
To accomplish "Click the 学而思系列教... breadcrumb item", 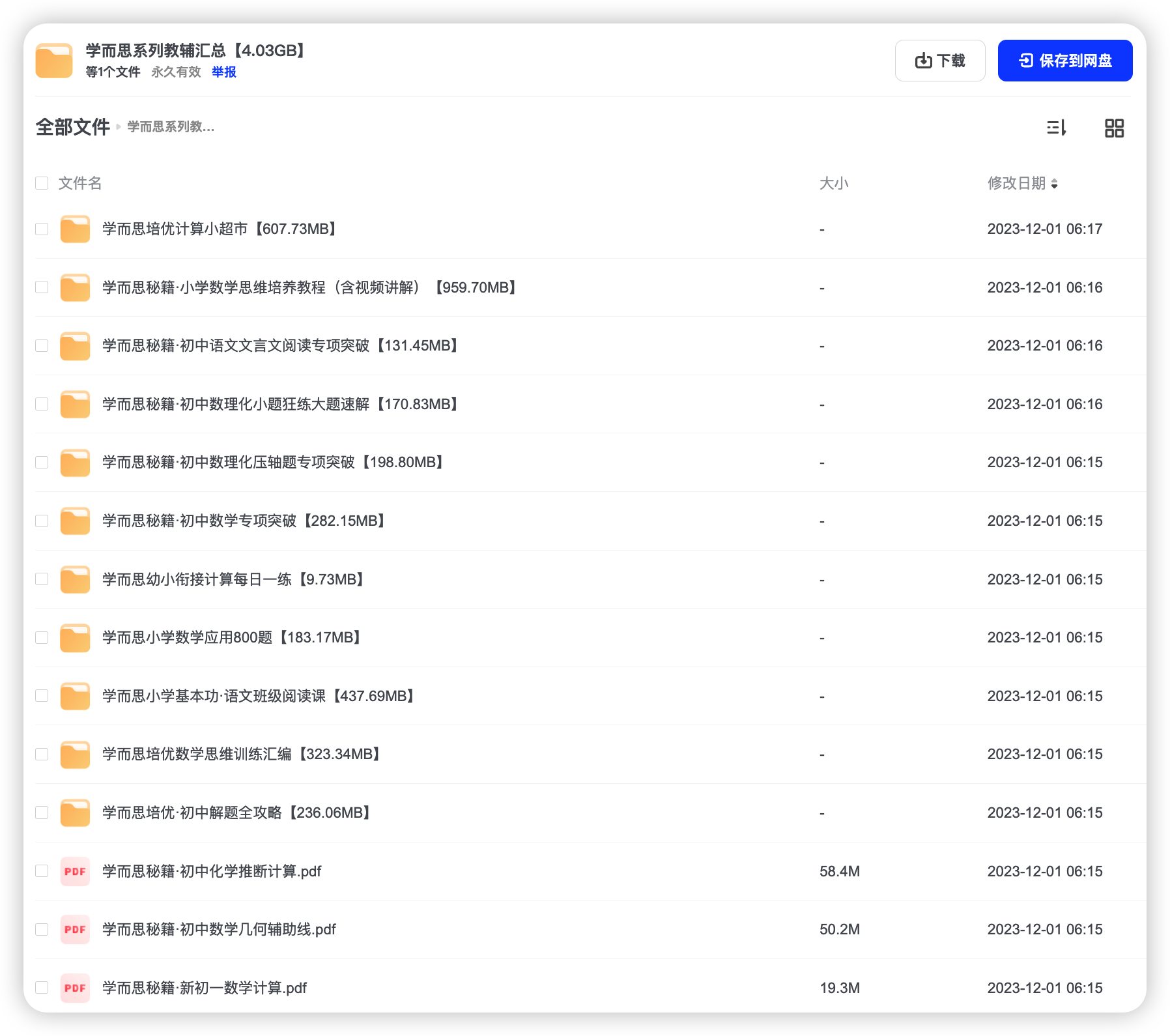I will tap(171, 127).
